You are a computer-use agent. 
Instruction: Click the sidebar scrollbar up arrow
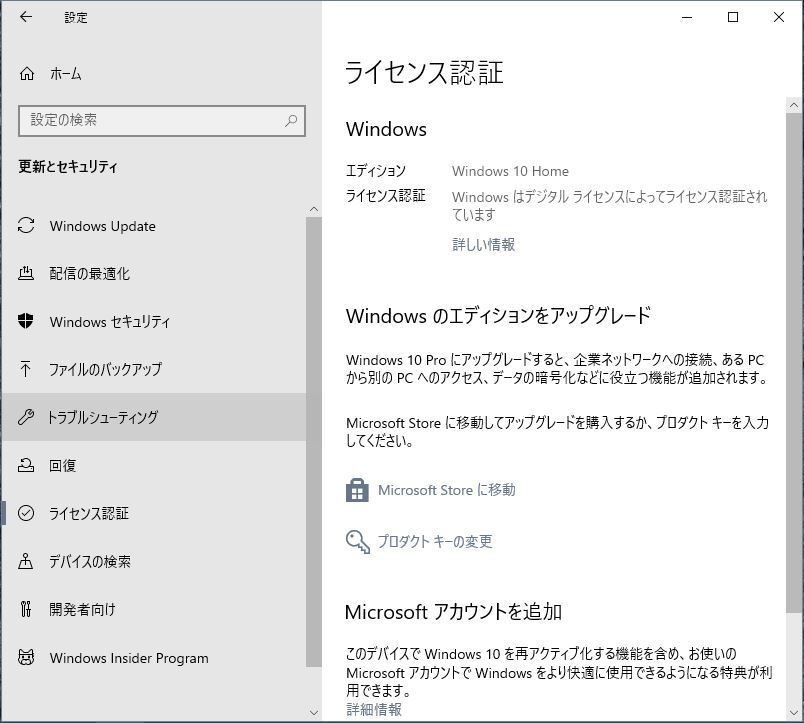tap(314, 209)
